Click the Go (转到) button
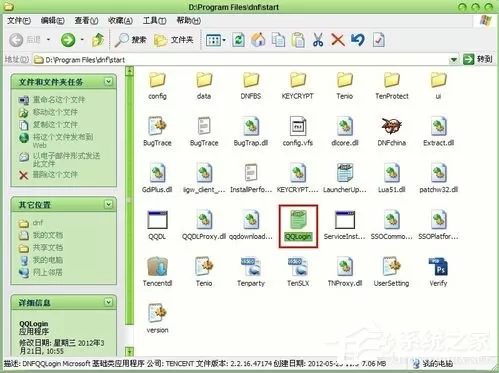The image size is (499, 373). 478,59
